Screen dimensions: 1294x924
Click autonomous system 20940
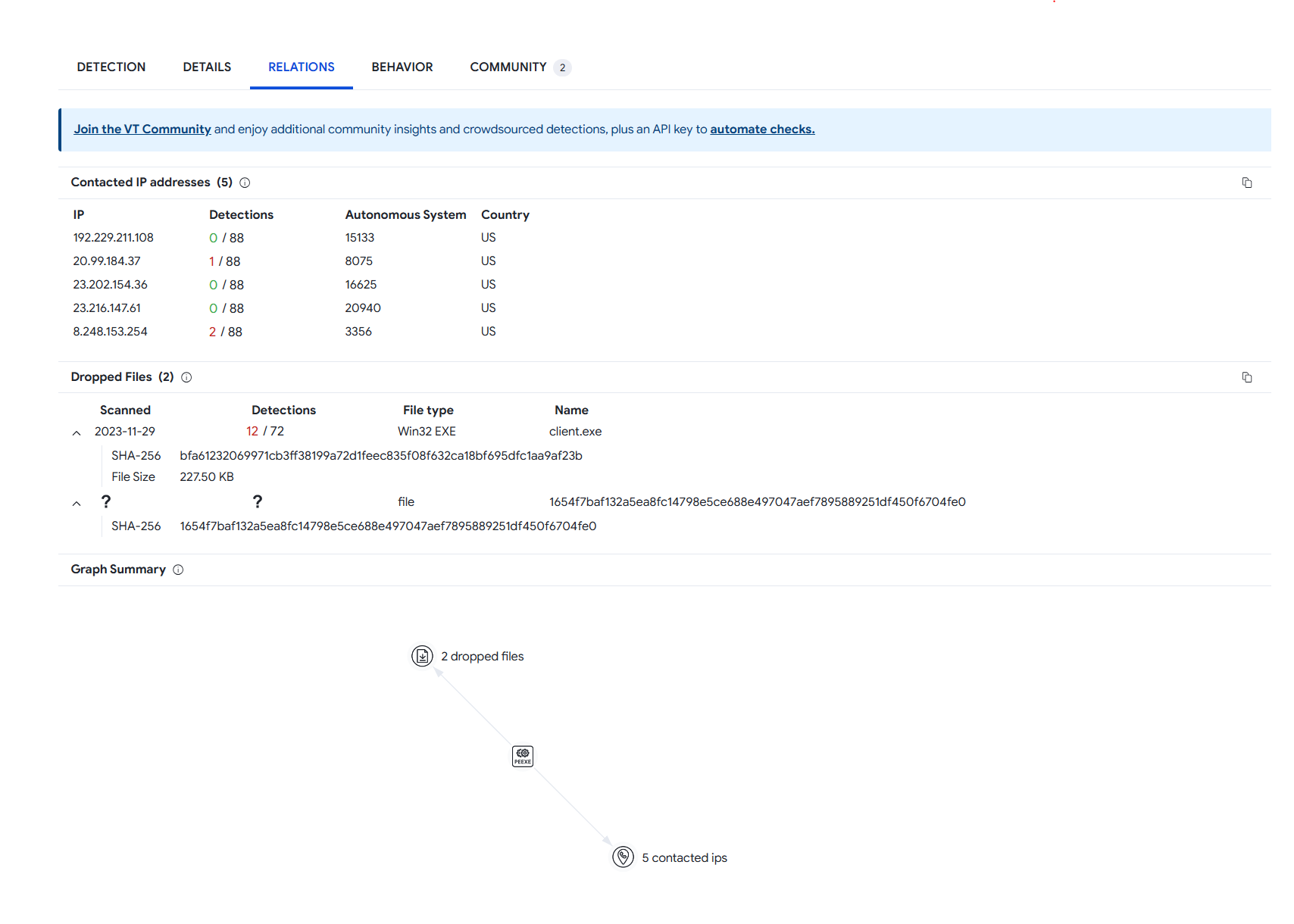click(363, 308)
